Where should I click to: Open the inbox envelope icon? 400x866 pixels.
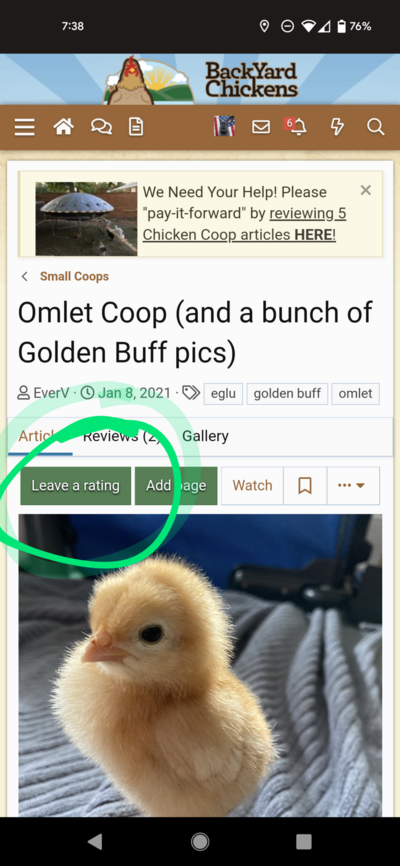pos(261,128)
